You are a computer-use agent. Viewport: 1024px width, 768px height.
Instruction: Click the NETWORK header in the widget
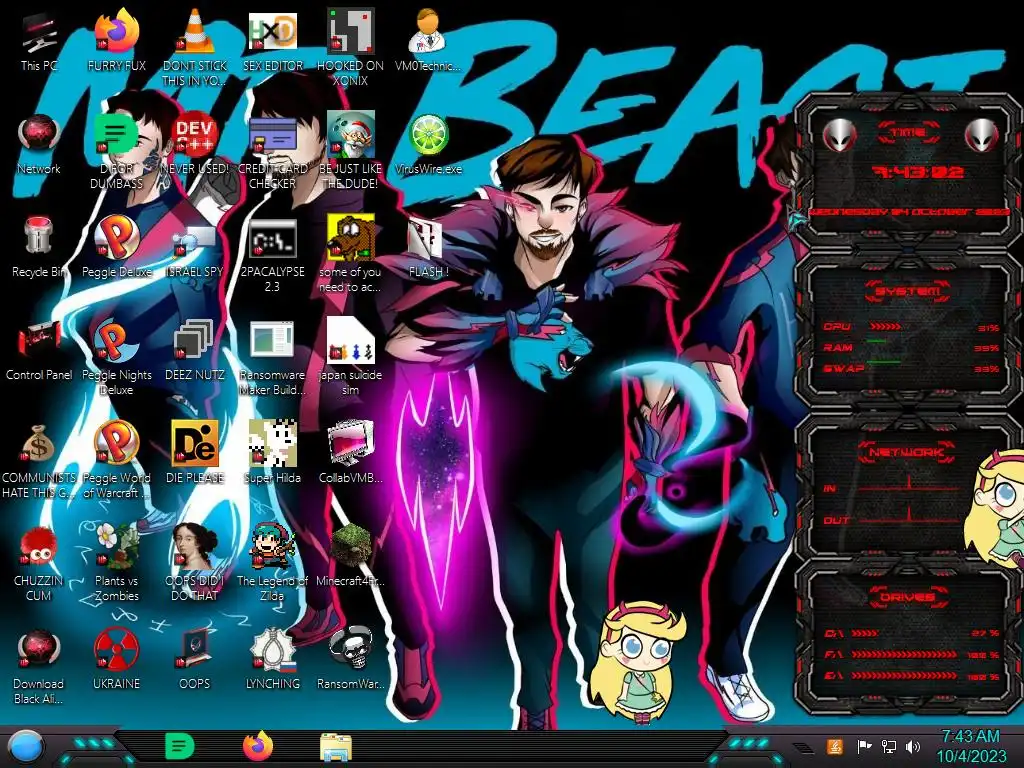click(x=906, y=452)
